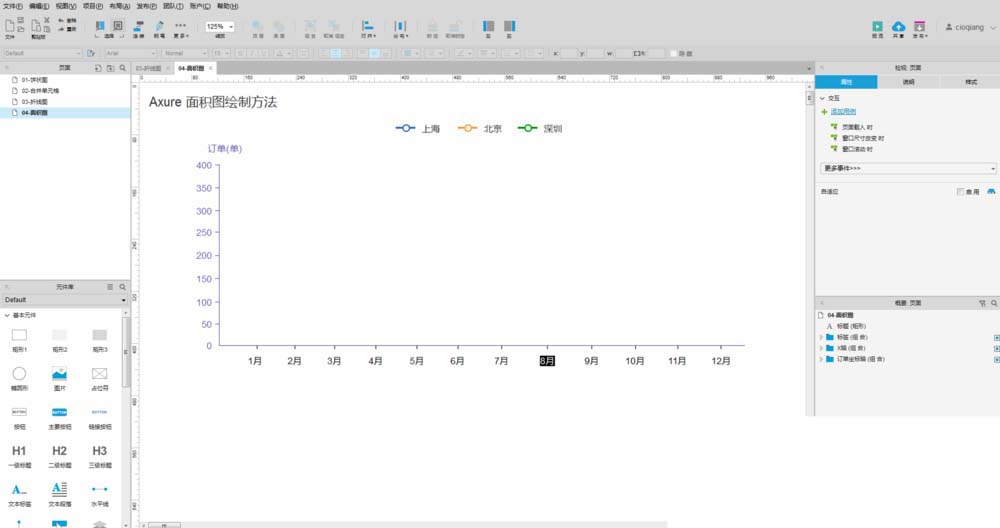Toggle the Hidden (隐藏) checkbox in style bar
1000x528 pixels.
click(x=673, y=54)
